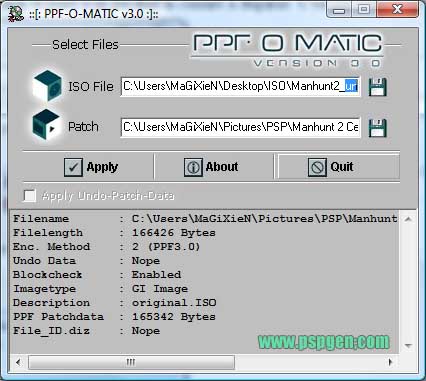Click the '2 (PPF3.0)' Enc. Method value
Screen dimensions: 426x381
[x=166, y=247]
